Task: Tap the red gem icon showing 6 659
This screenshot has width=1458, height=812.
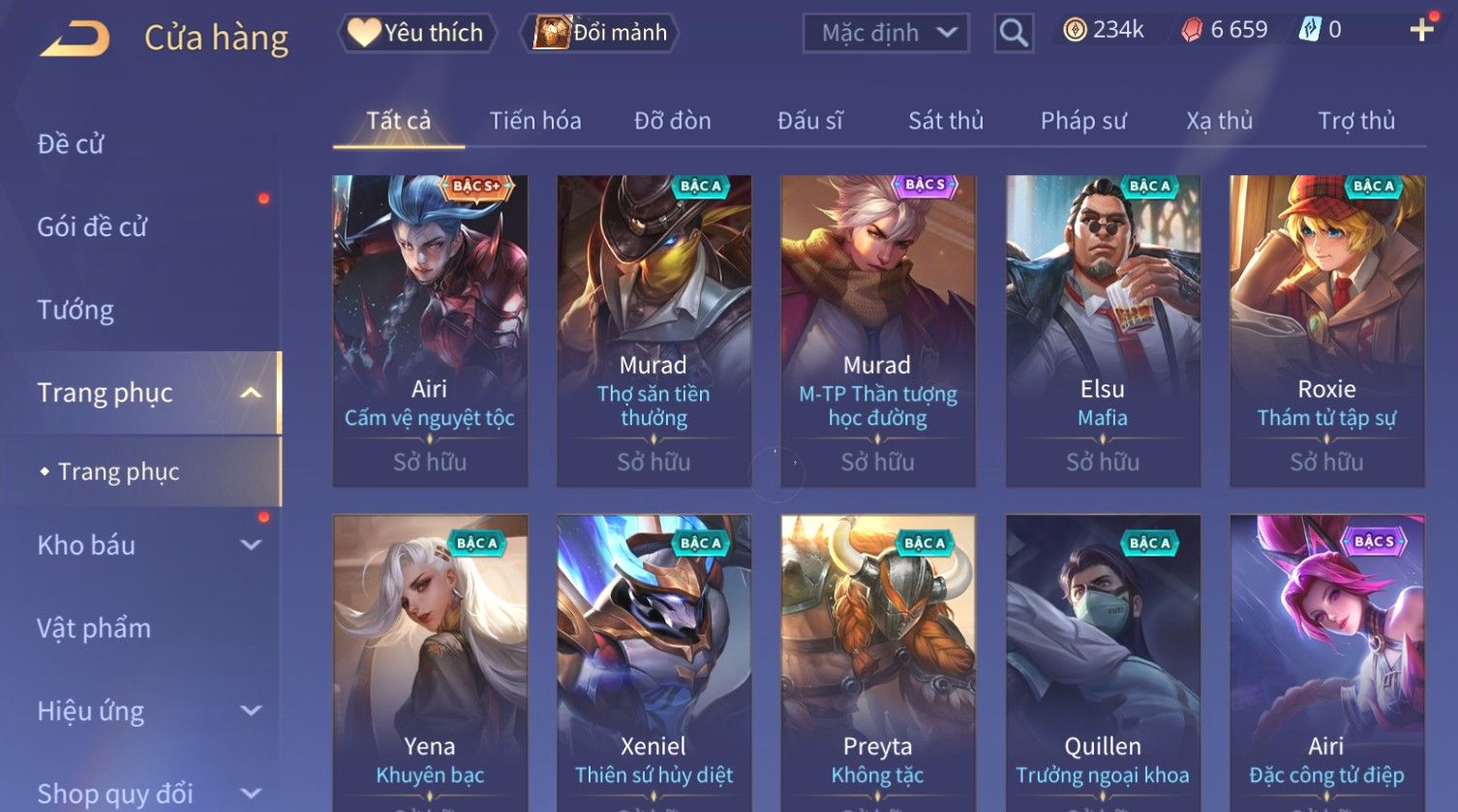Action: pyautogui.click(x=1192, y=31)
